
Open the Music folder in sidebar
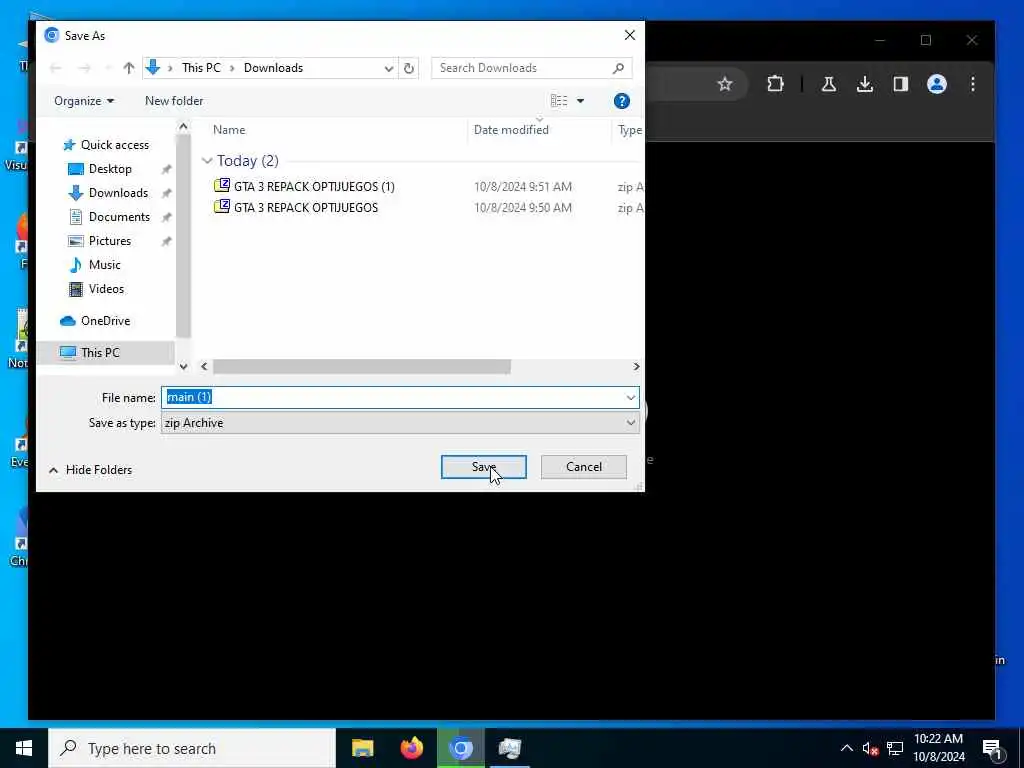[x=104, y=264]
